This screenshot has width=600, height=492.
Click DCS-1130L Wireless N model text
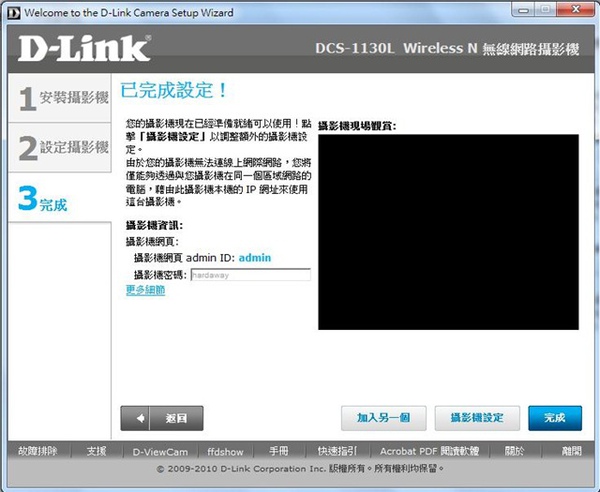pyautogui.click(x=396, y=49)
